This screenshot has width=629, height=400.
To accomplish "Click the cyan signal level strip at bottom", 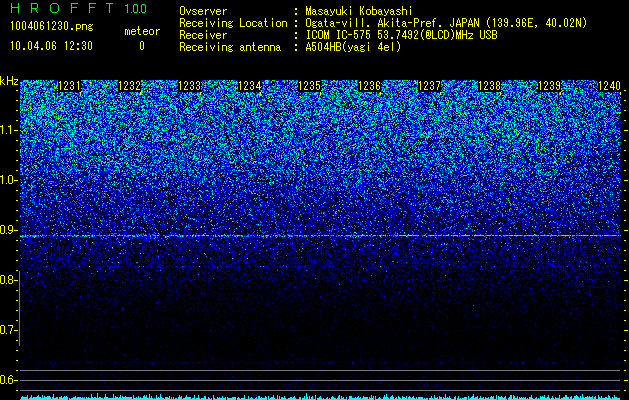I will [x=320, y=397].
